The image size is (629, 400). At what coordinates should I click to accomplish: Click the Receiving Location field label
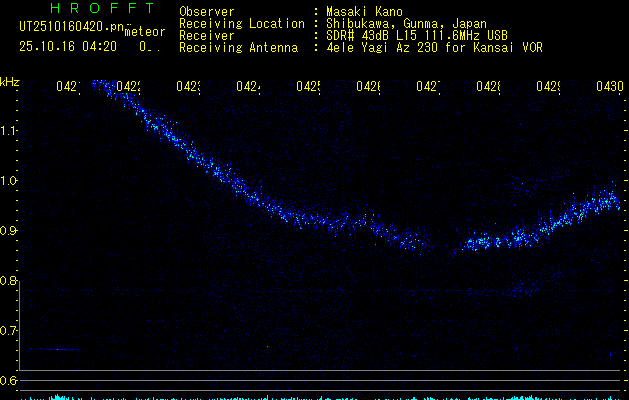pos(240,23)
